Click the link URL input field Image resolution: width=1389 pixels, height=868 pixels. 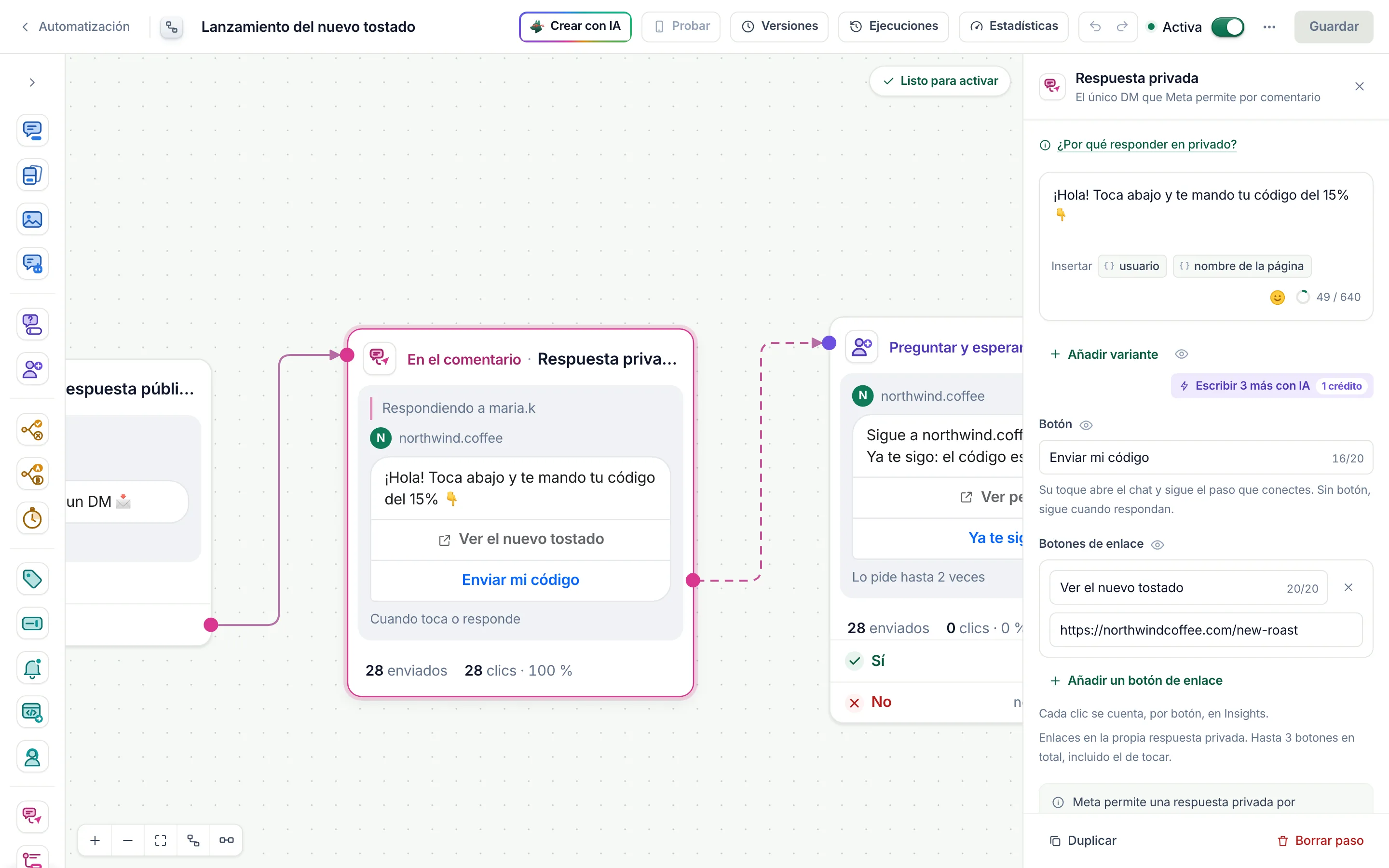point(1205,630)
